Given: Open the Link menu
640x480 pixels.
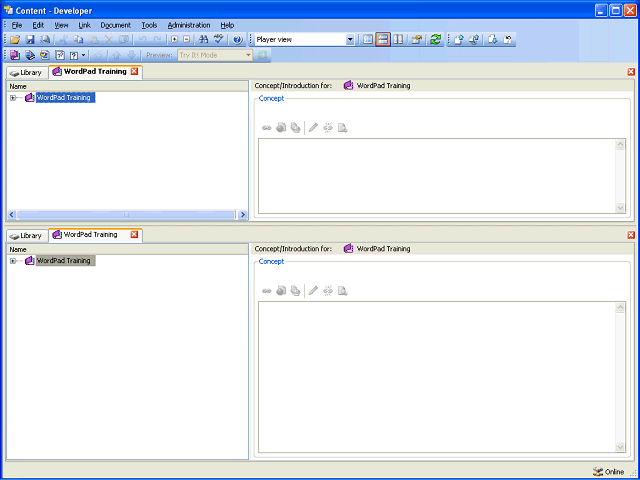Looking at the screenshot, I should 84,25.
